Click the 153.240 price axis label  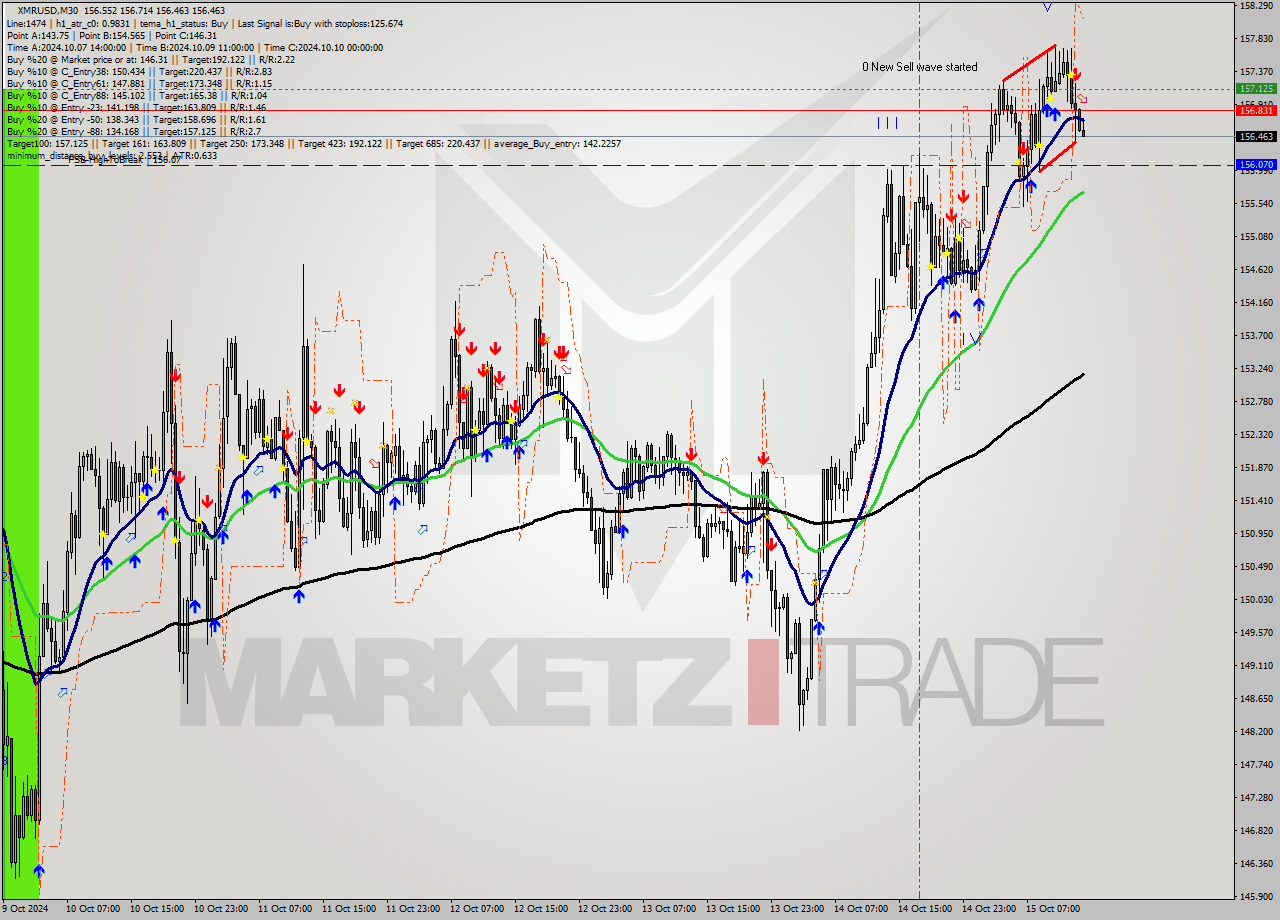point(1255,368)
